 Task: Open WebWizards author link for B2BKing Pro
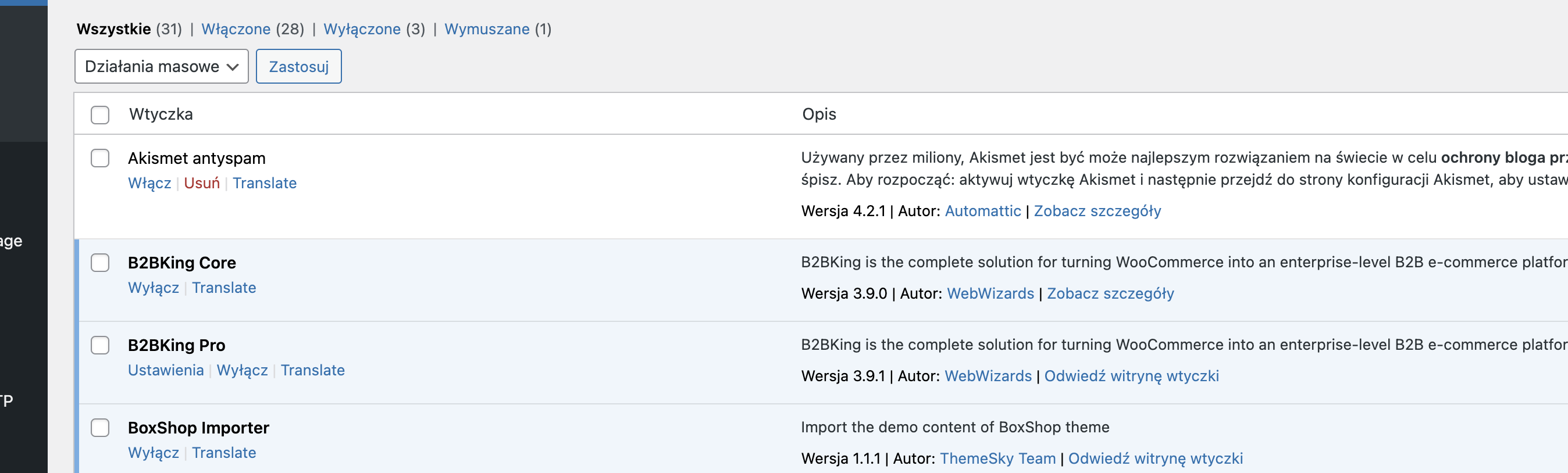pyautogui.click(x=988, y=377)
